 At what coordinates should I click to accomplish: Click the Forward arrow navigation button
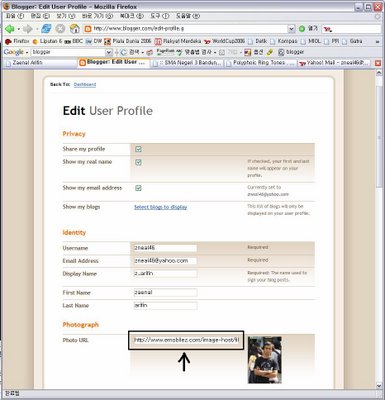pos(27,29)
